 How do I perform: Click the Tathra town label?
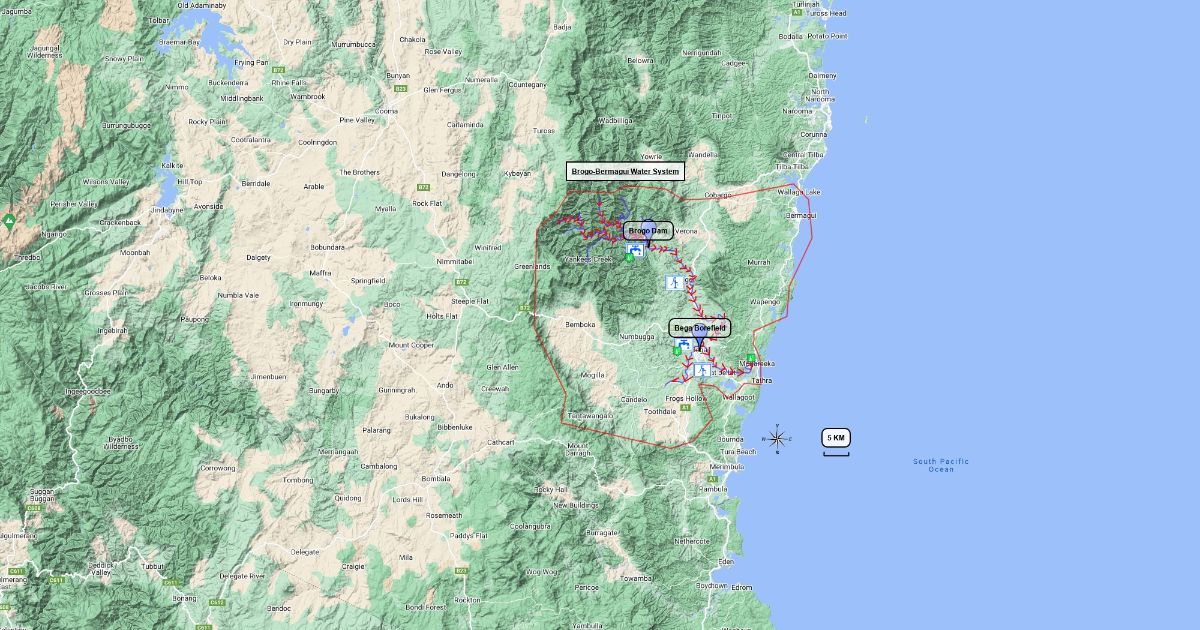[x=762, y=380]
